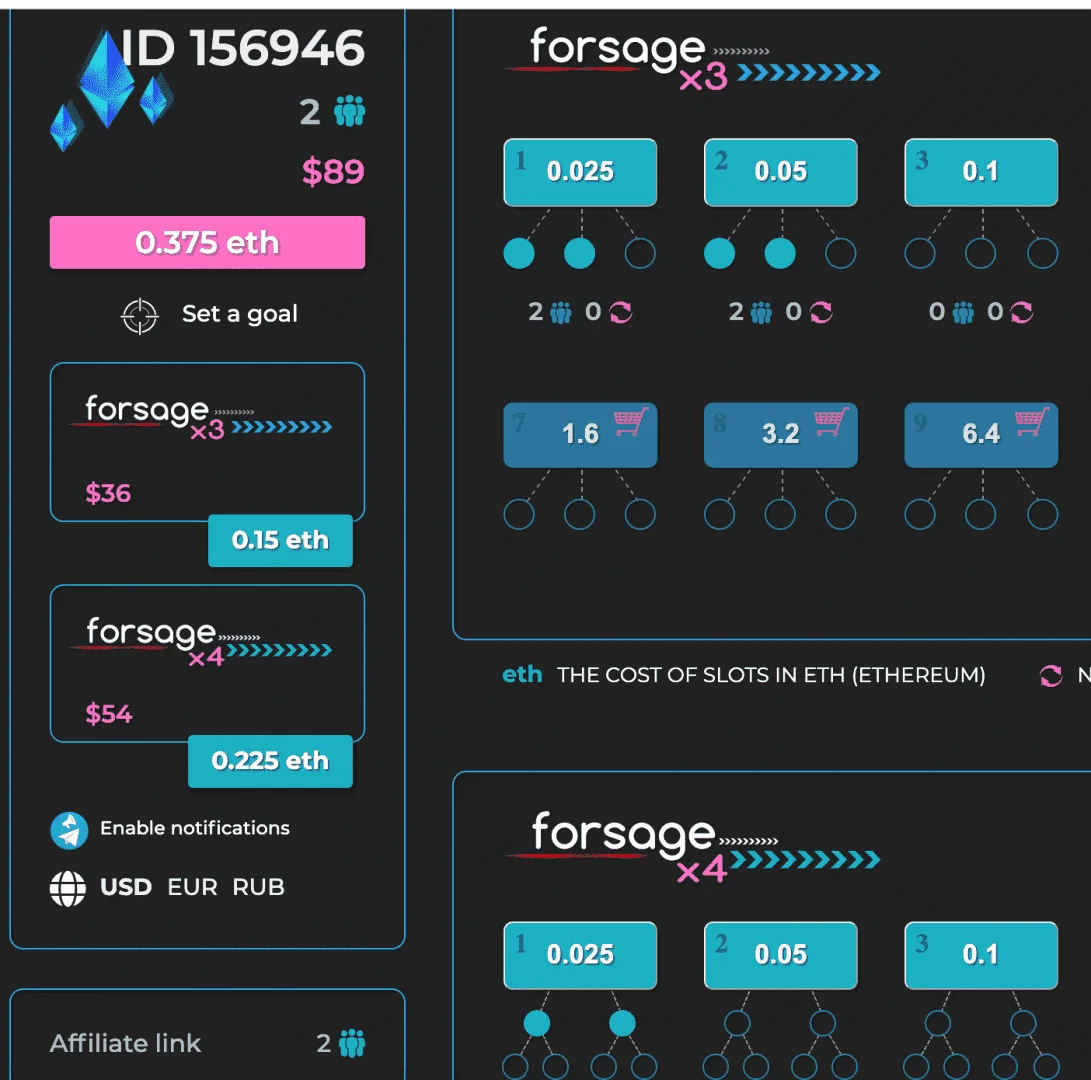The image size is (1091, 1080).
Task: Click partners icon under x3 0.05 slot
Action: pos(761,312)
